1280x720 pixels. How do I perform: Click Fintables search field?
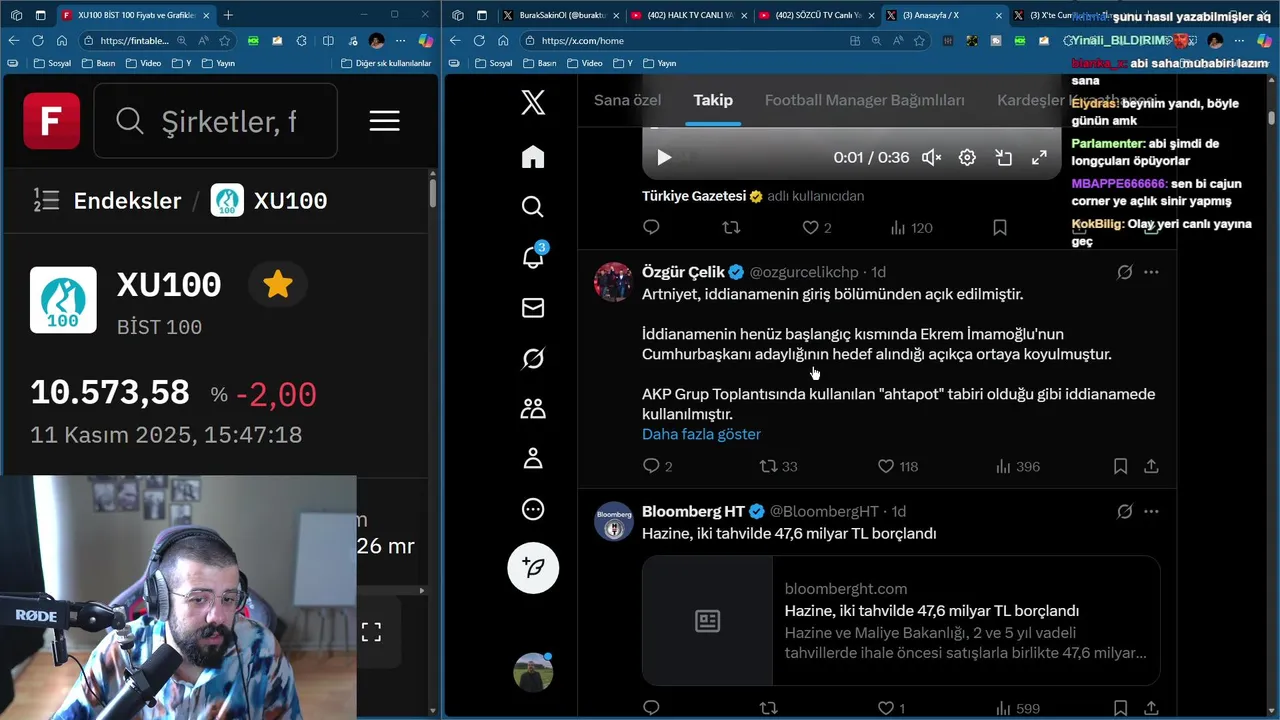coord(216,121)
